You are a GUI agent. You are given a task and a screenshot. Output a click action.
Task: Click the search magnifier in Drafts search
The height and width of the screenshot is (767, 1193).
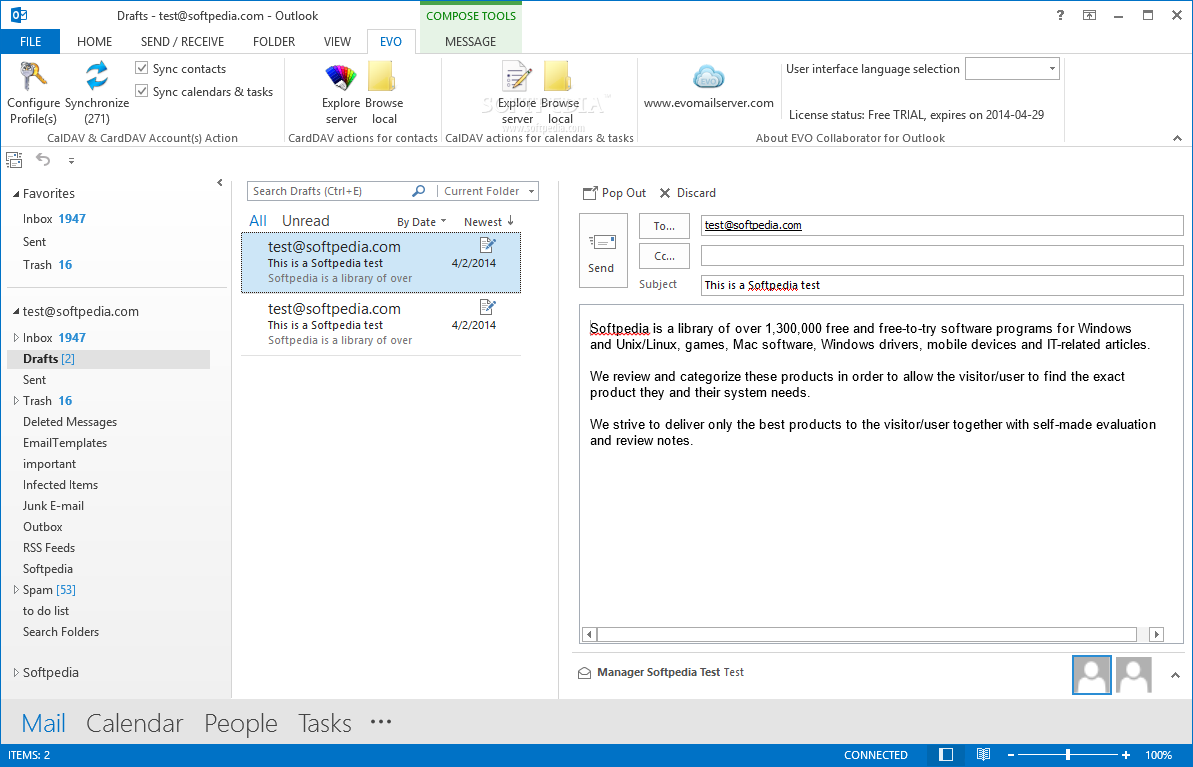click(418, 191)
